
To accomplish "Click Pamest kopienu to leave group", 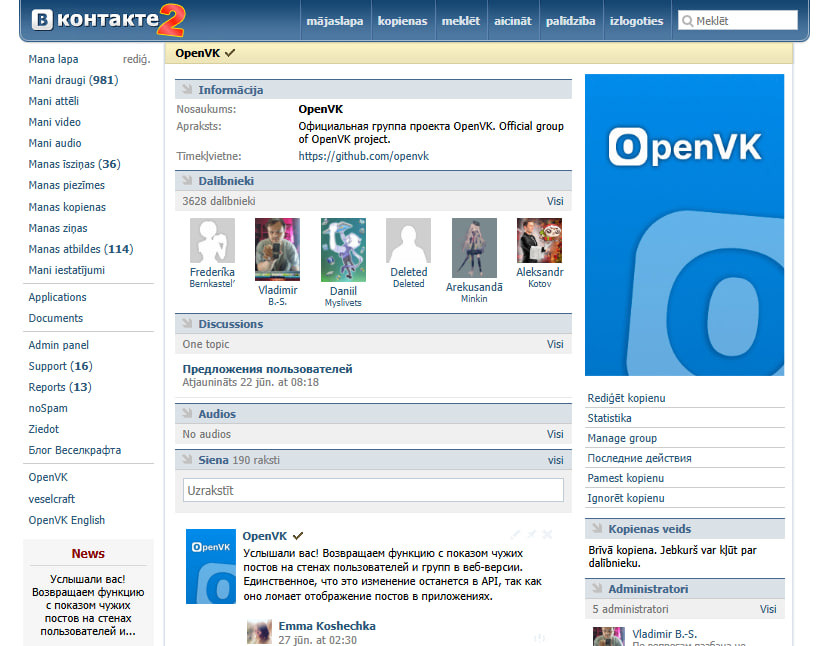I will click(626, 478).
